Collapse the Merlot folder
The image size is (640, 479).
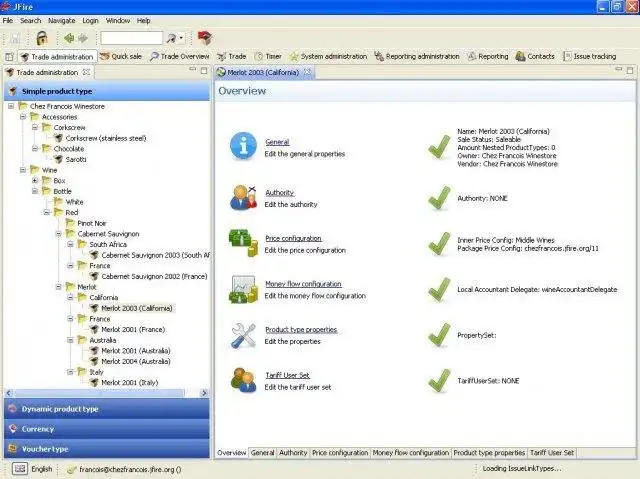59,287
